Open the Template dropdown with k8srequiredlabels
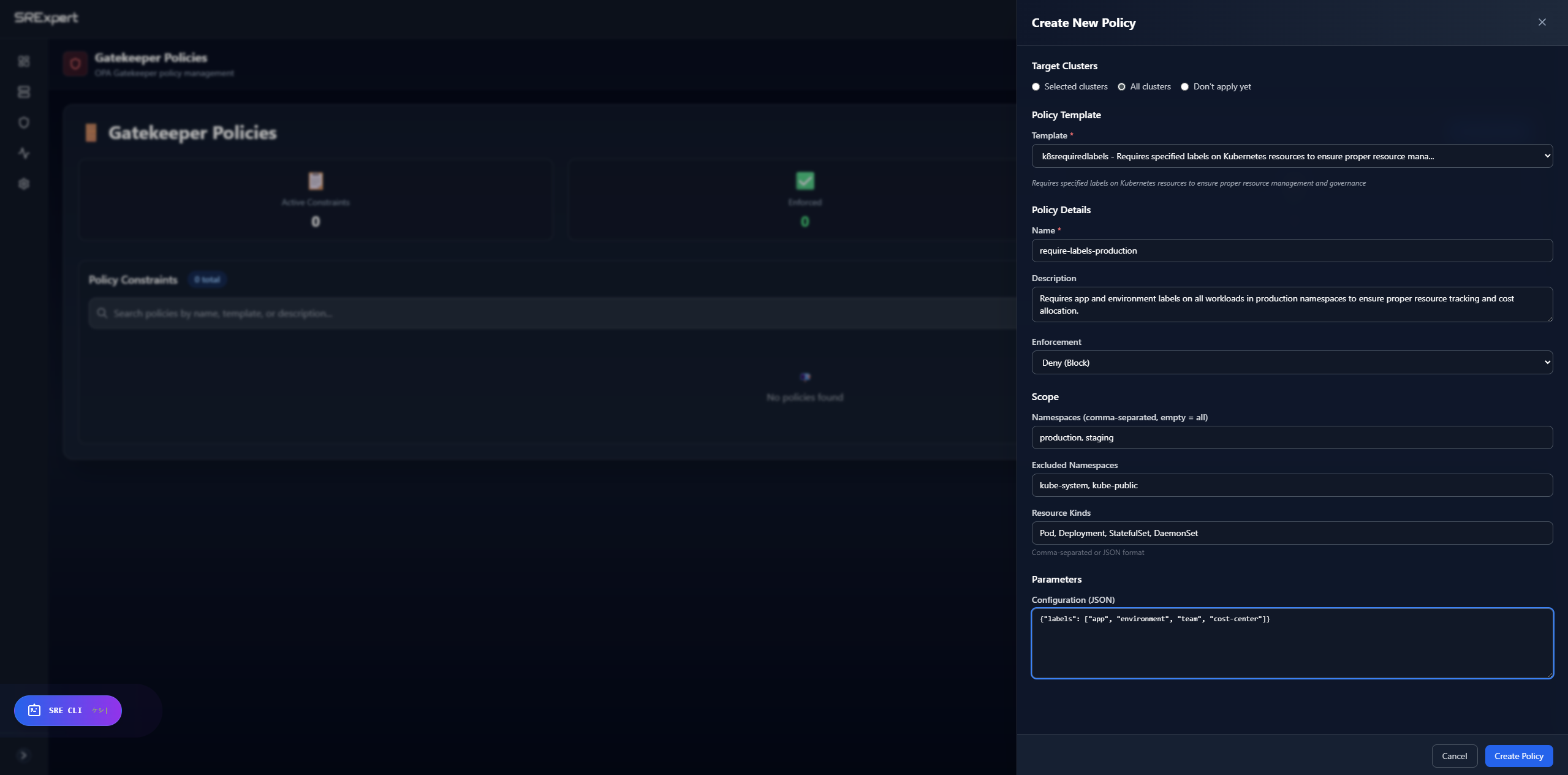The height and width of the screenshot is (775, 1568). pos(1292,156)
